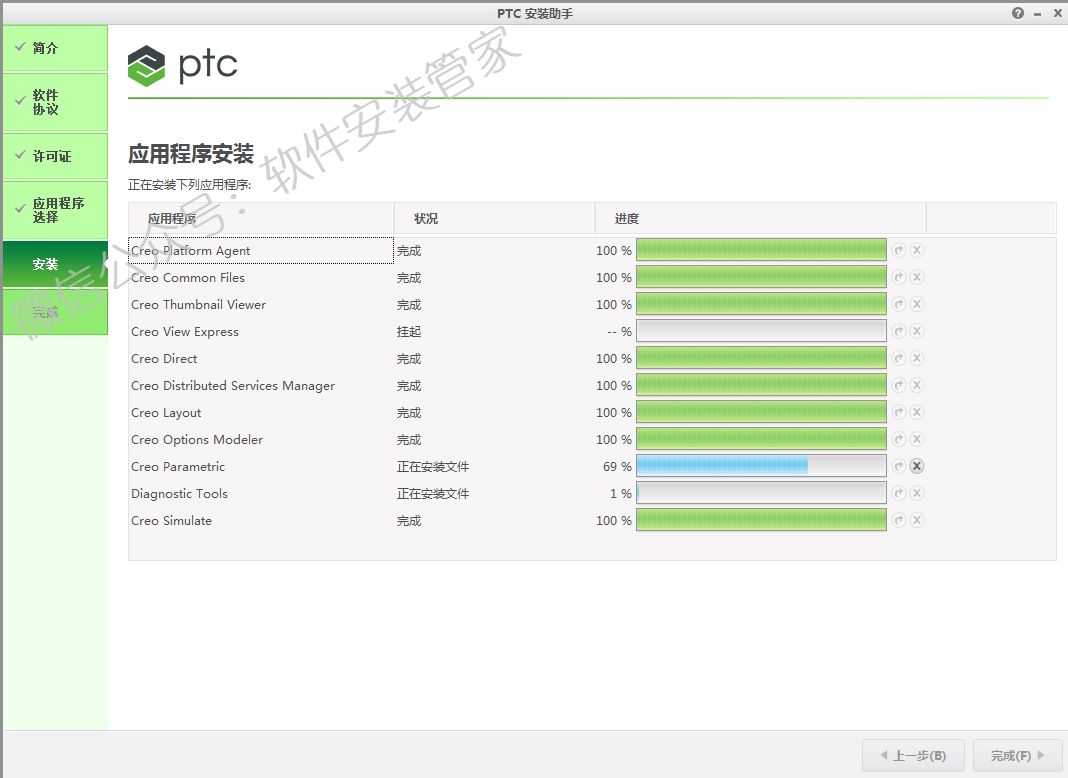Click retry icon on Diagnostic Tools row
This screenshot has height=778, width=1068.
(x=899, y=493)
